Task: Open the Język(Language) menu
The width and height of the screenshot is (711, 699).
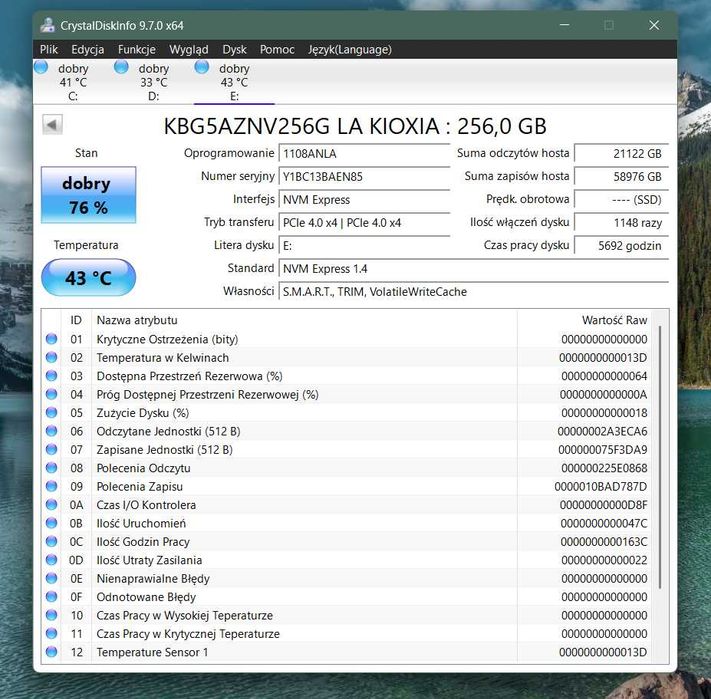Action: 350,49
